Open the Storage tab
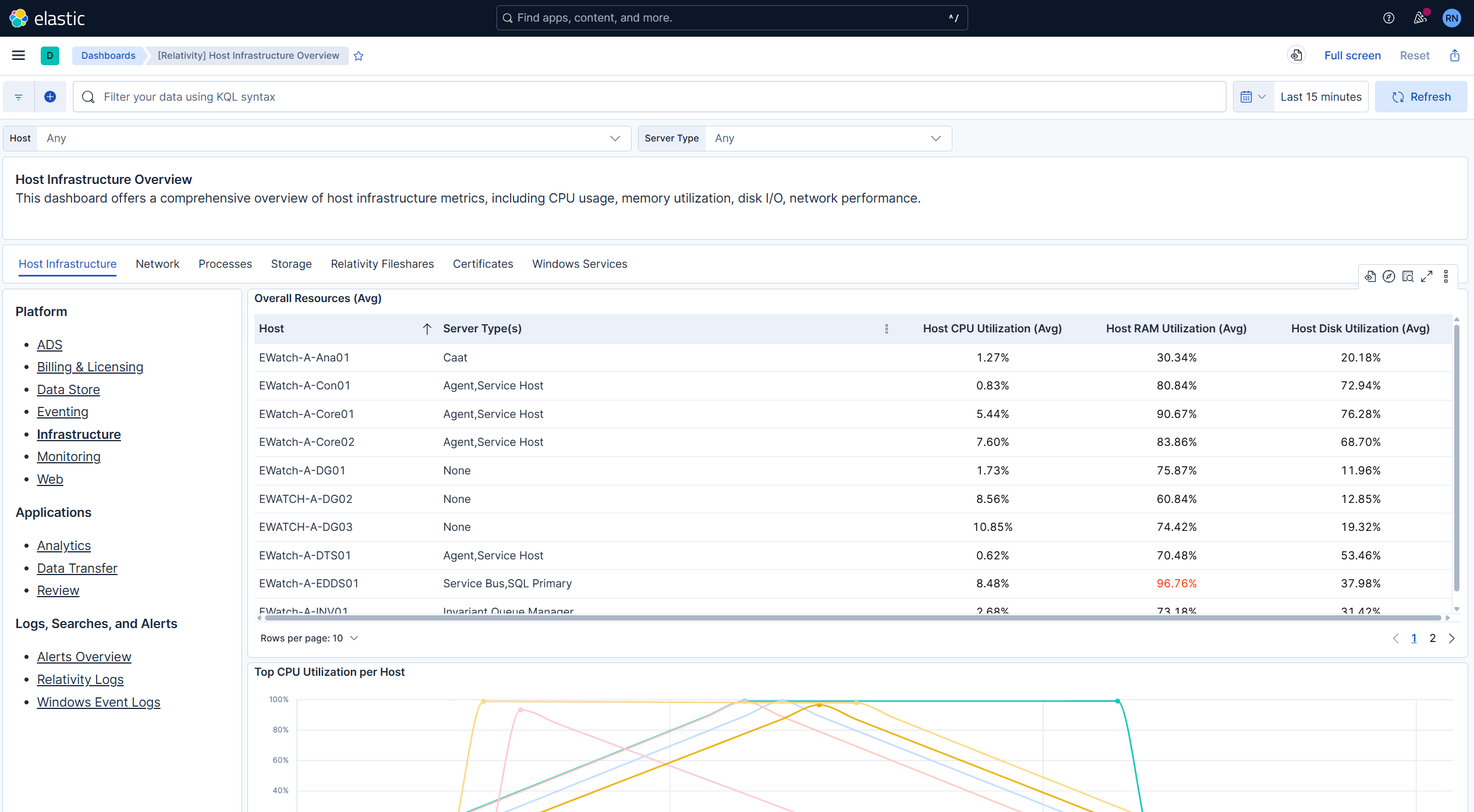Screen dimensions: 1474x812 292,264
